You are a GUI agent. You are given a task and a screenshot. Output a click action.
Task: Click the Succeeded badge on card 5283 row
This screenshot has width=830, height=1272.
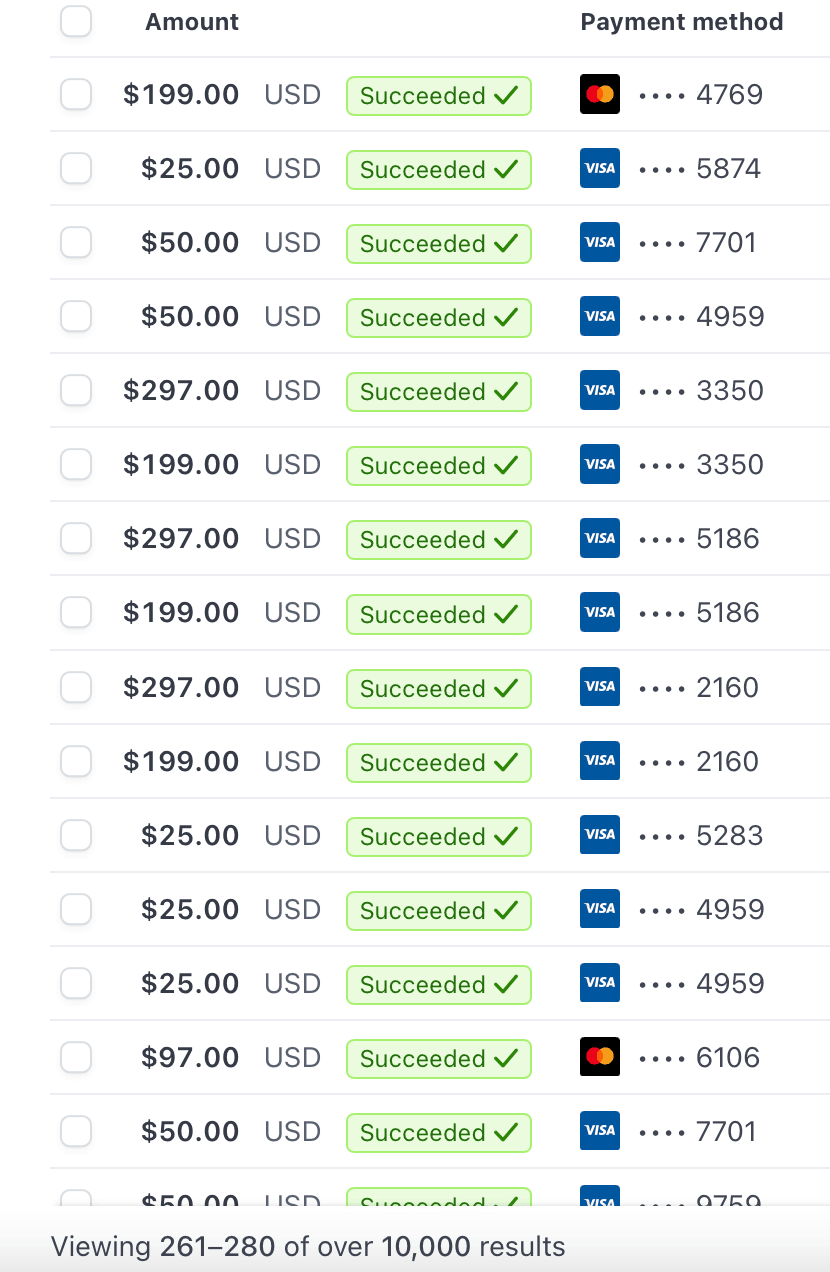pos(438,836)
